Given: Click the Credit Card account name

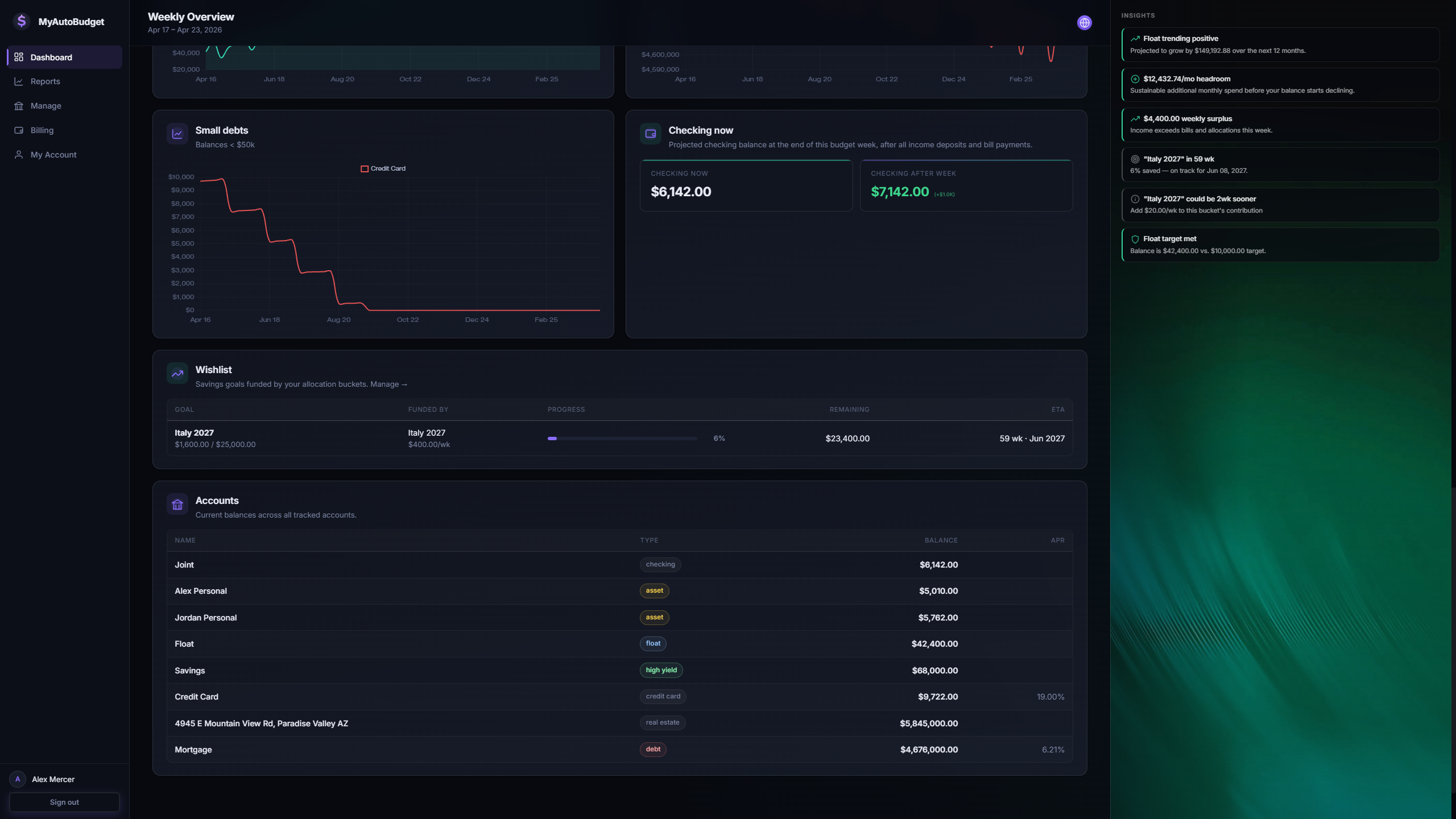Looking at the screenshot, I should (x=196, y=697).
